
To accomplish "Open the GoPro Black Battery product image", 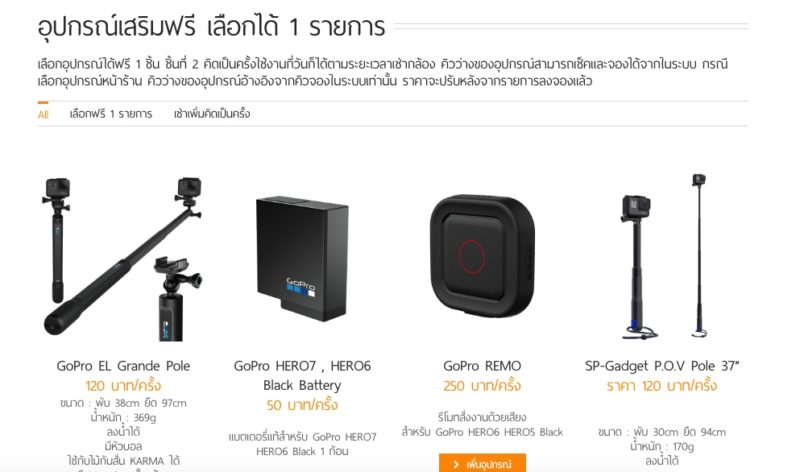I will click(302, 259).
